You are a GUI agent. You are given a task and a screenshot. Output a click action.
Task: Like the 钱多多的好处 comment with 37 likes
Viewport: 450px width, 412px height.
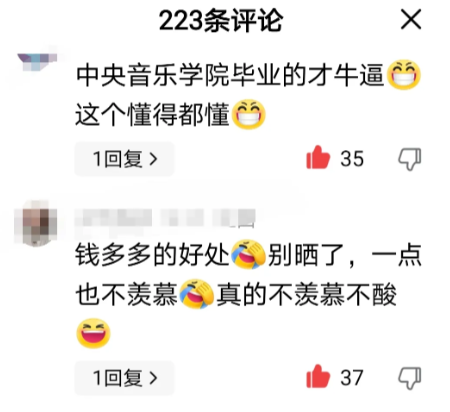point(318,376)
